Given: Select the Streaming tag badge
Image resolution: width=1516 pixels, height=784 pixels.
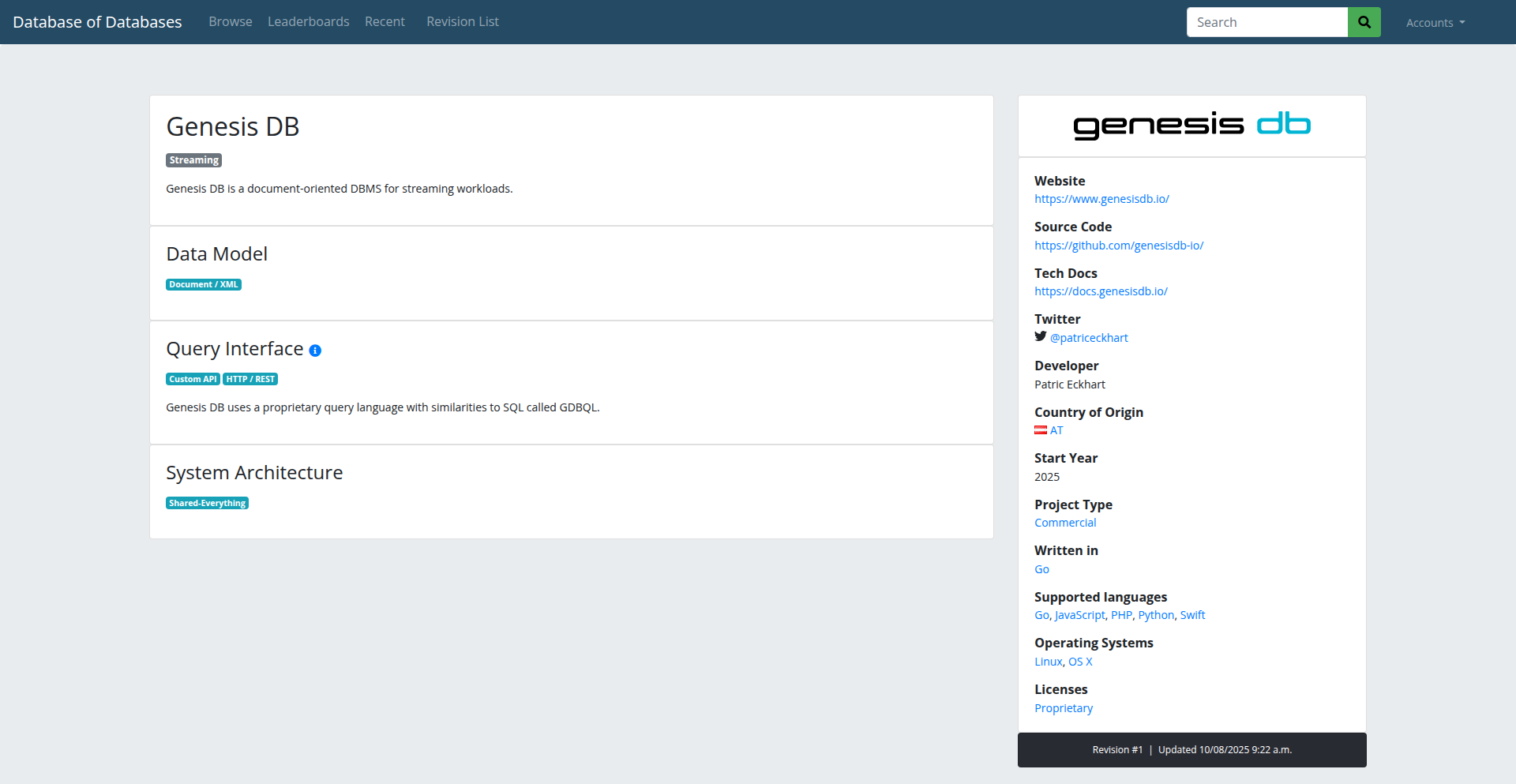Looking at the screenshot, I should 193,160.
